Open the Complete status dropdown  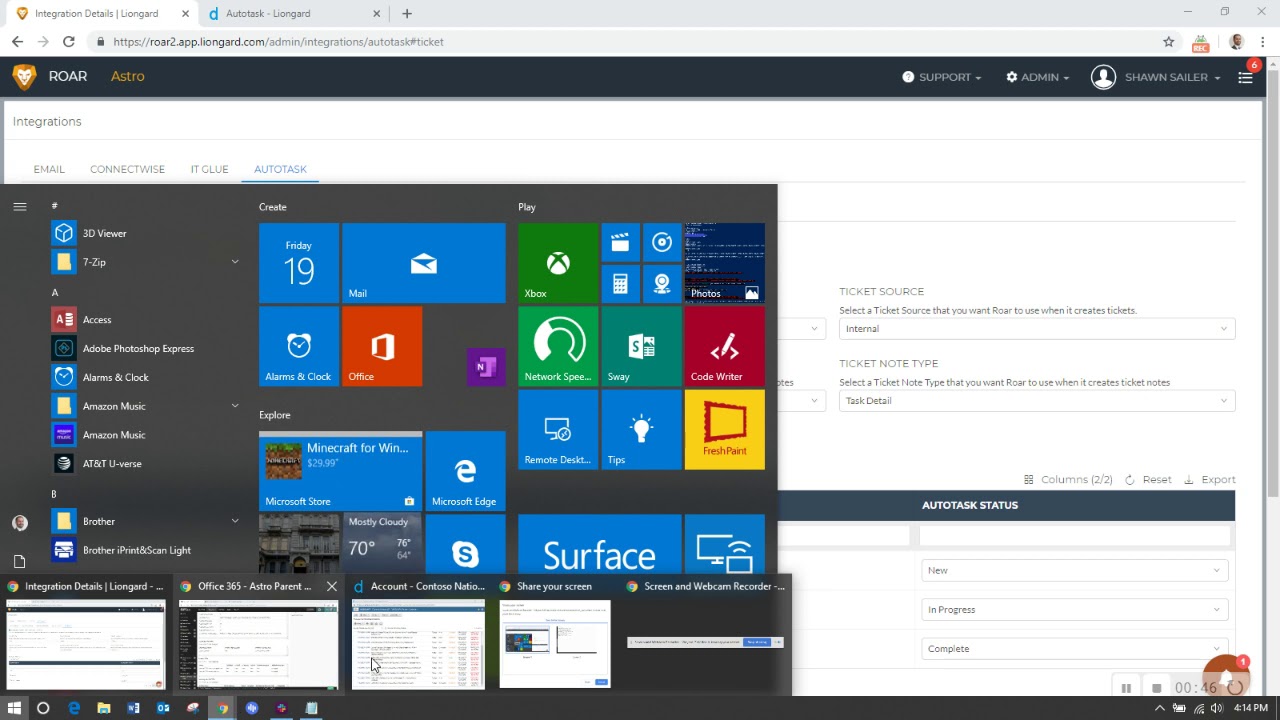click(x=1074, y=648)
